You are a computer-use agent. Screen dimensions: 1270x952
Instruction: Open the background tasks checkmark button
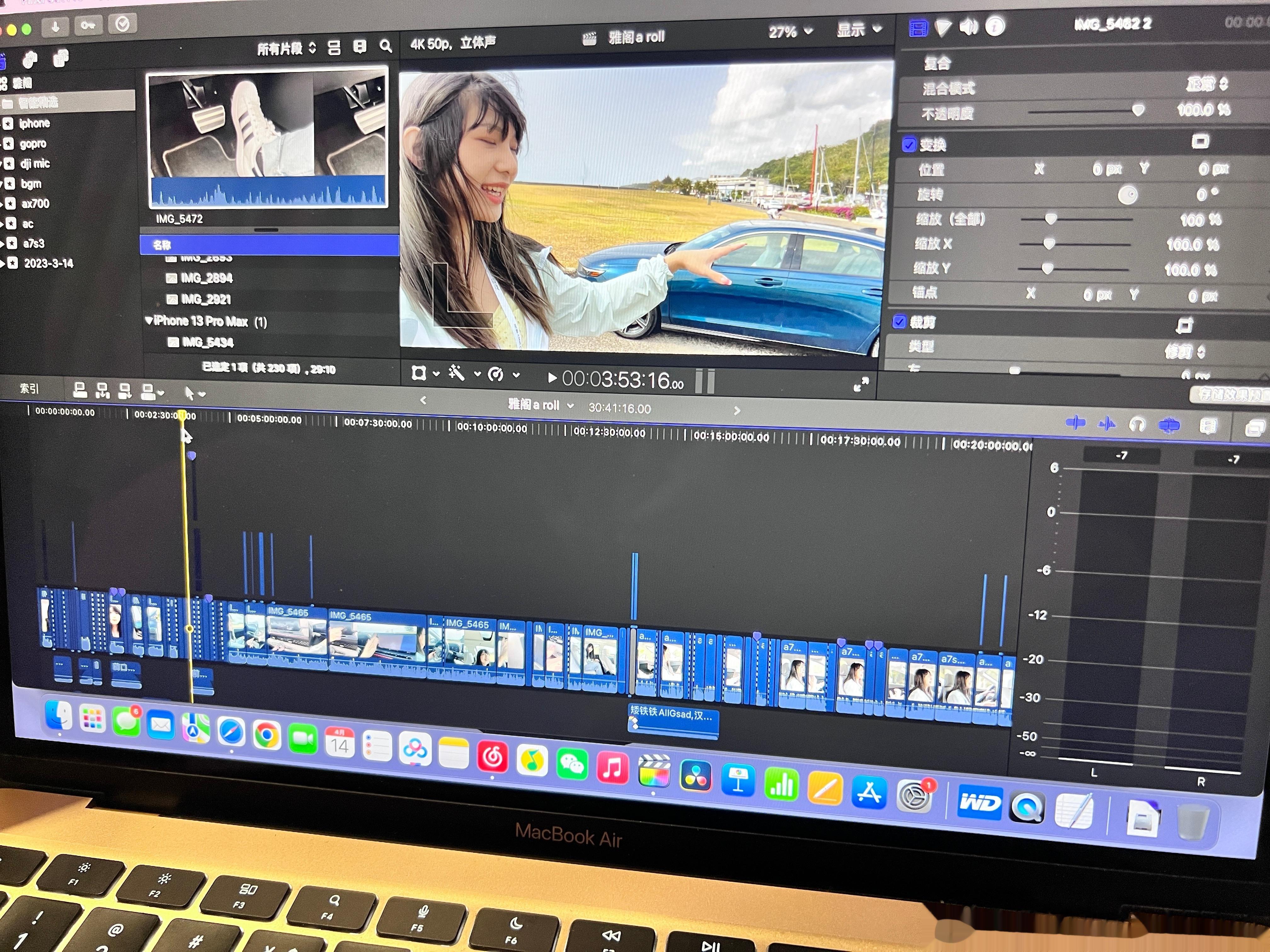[x=122, y=24]
